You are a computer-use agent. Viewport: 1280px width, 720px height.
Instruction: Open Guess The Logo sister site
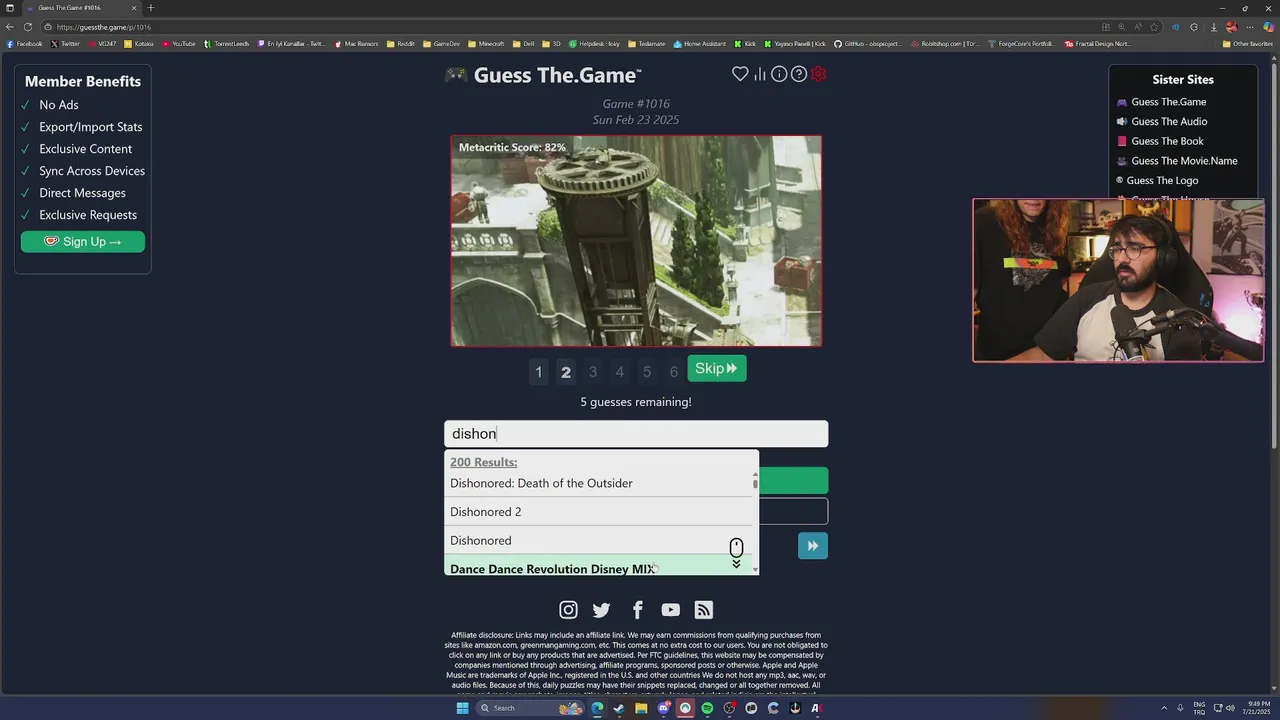[x=1162, y=181]
